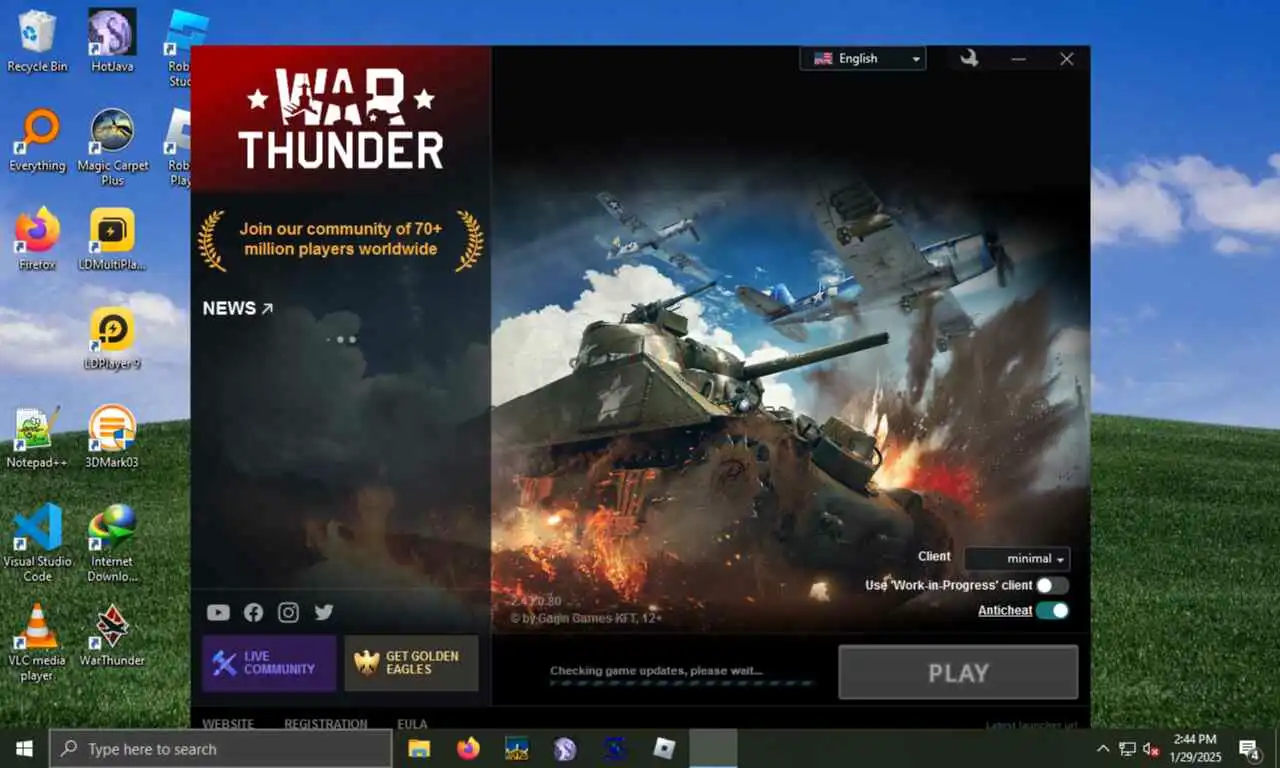Select the VLC media player desktop icon
1280x768 pixels.
pyautogui.click(x=37, y=642)
